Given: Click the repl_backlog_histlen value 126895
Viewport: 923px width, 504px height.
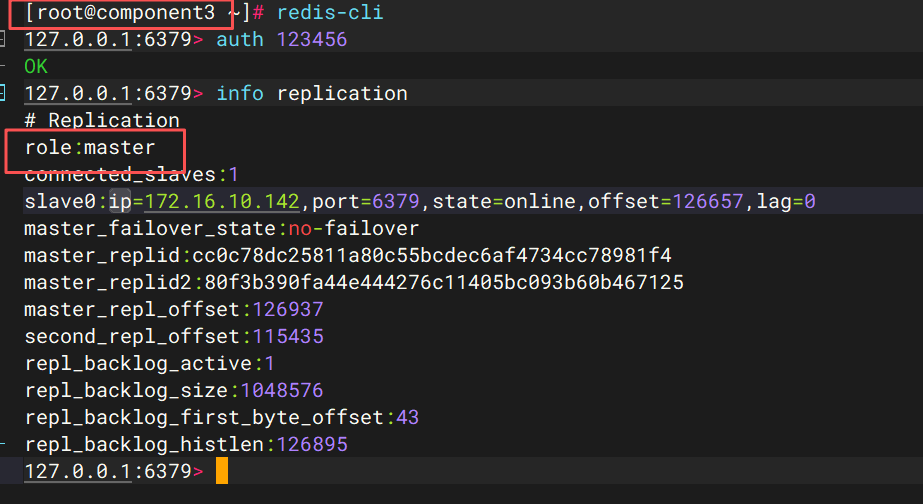Looking at the screenshot, I should 306,445.
